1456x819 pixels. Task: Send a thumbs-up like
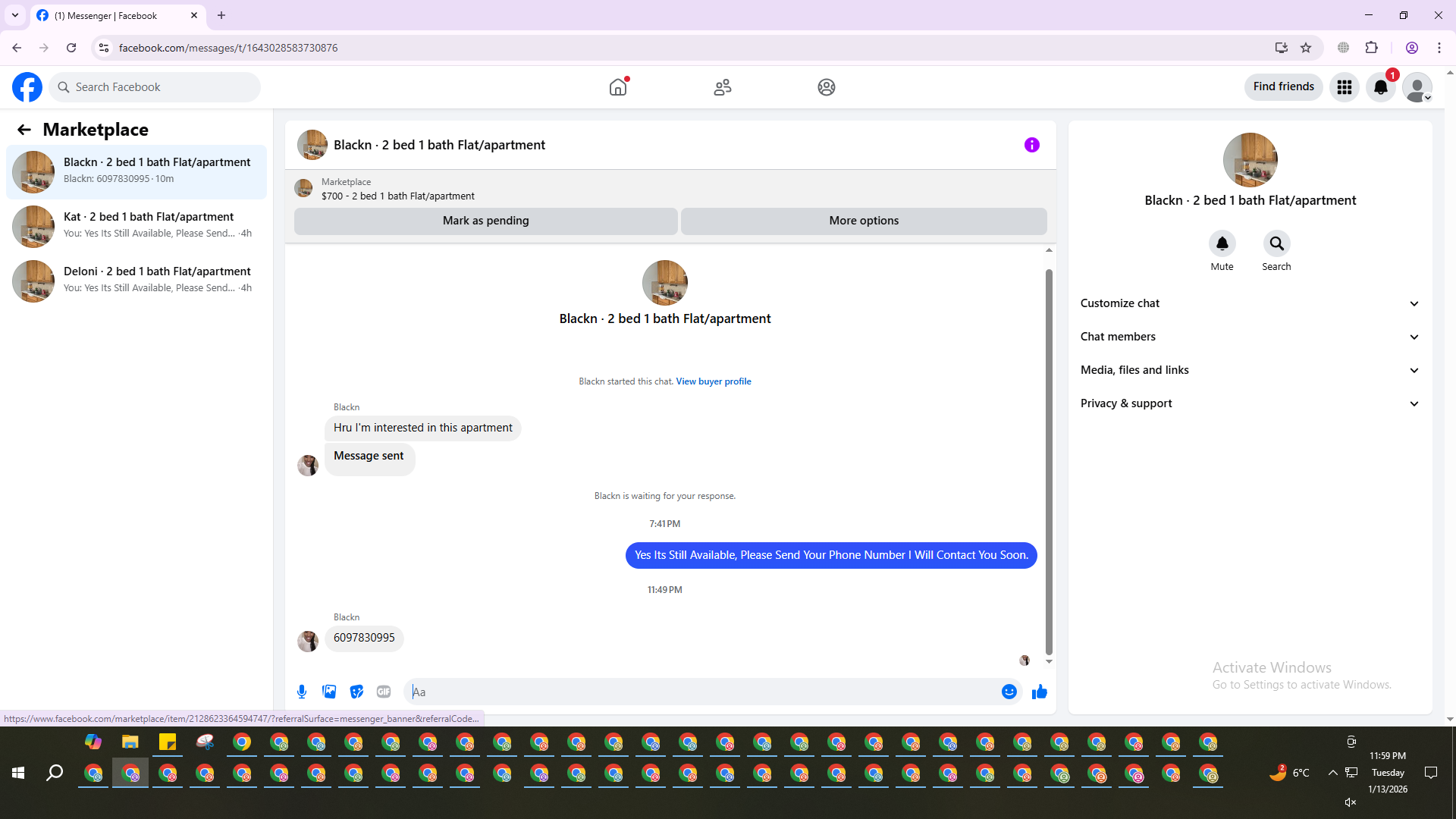click(x=1040, y=692)
